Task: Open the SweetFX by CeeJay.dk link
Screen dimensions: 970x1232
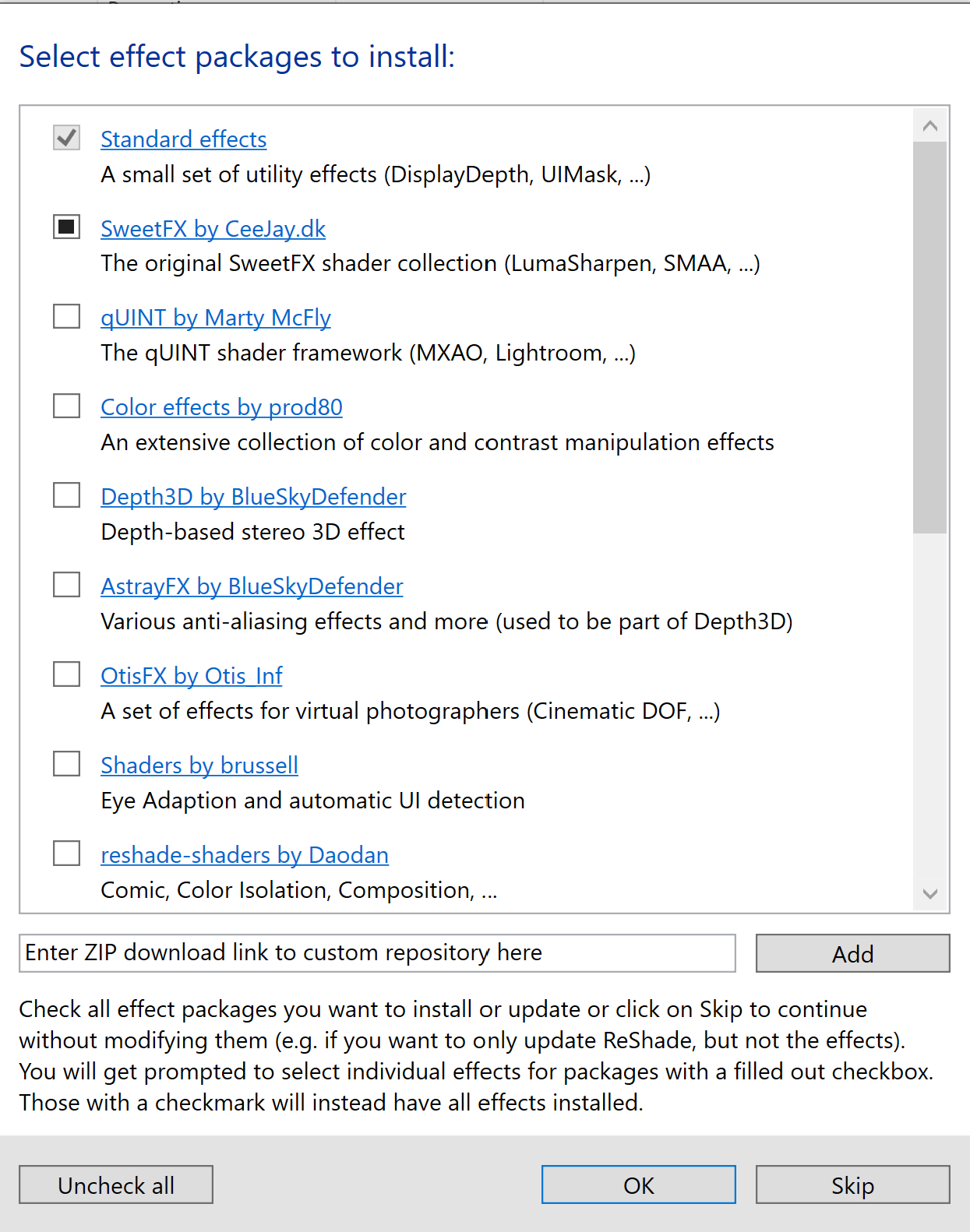Action: [x=213, y=229]
